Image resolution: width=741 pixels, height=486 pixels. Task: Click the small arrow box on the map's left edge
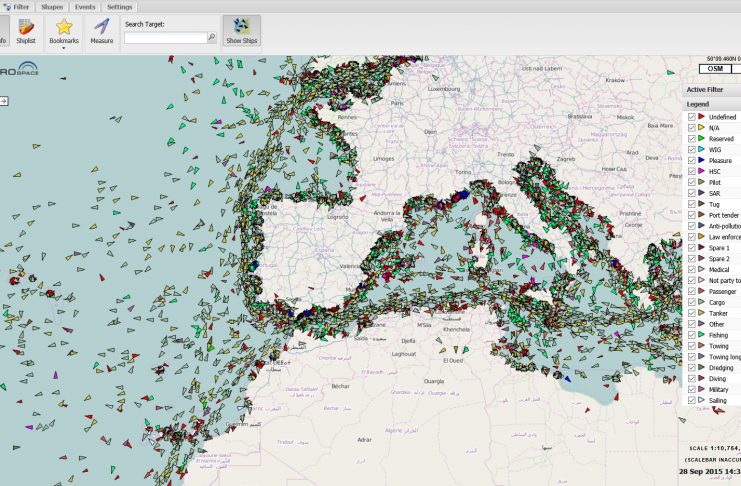[x=4, y=101]
